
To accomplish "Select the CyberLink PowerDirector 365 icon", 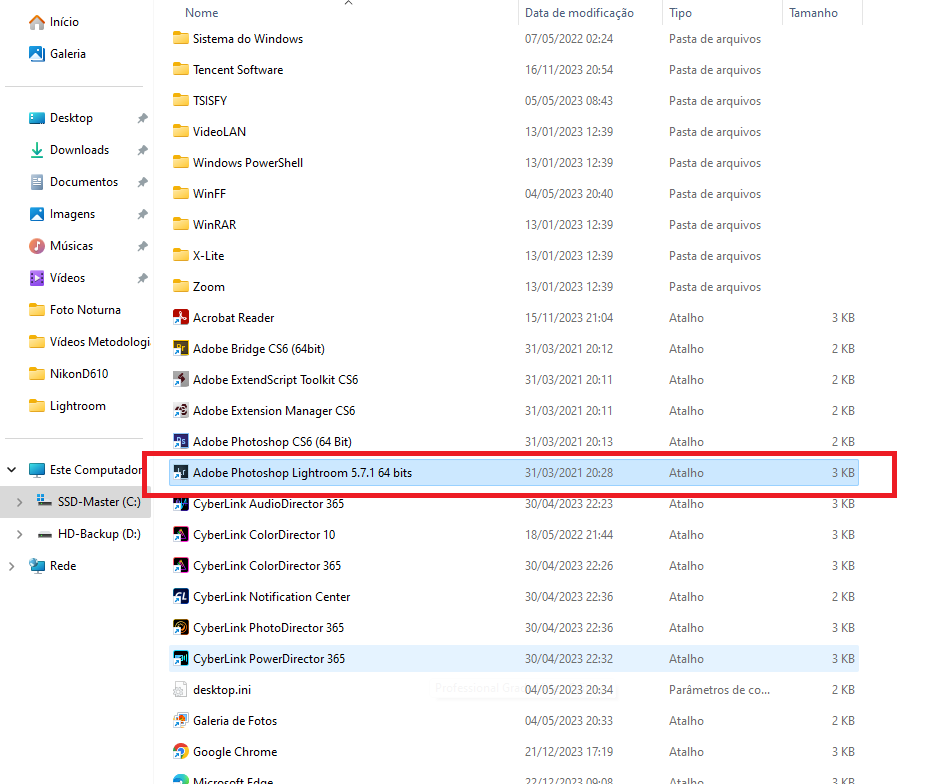I will point(180,659).
